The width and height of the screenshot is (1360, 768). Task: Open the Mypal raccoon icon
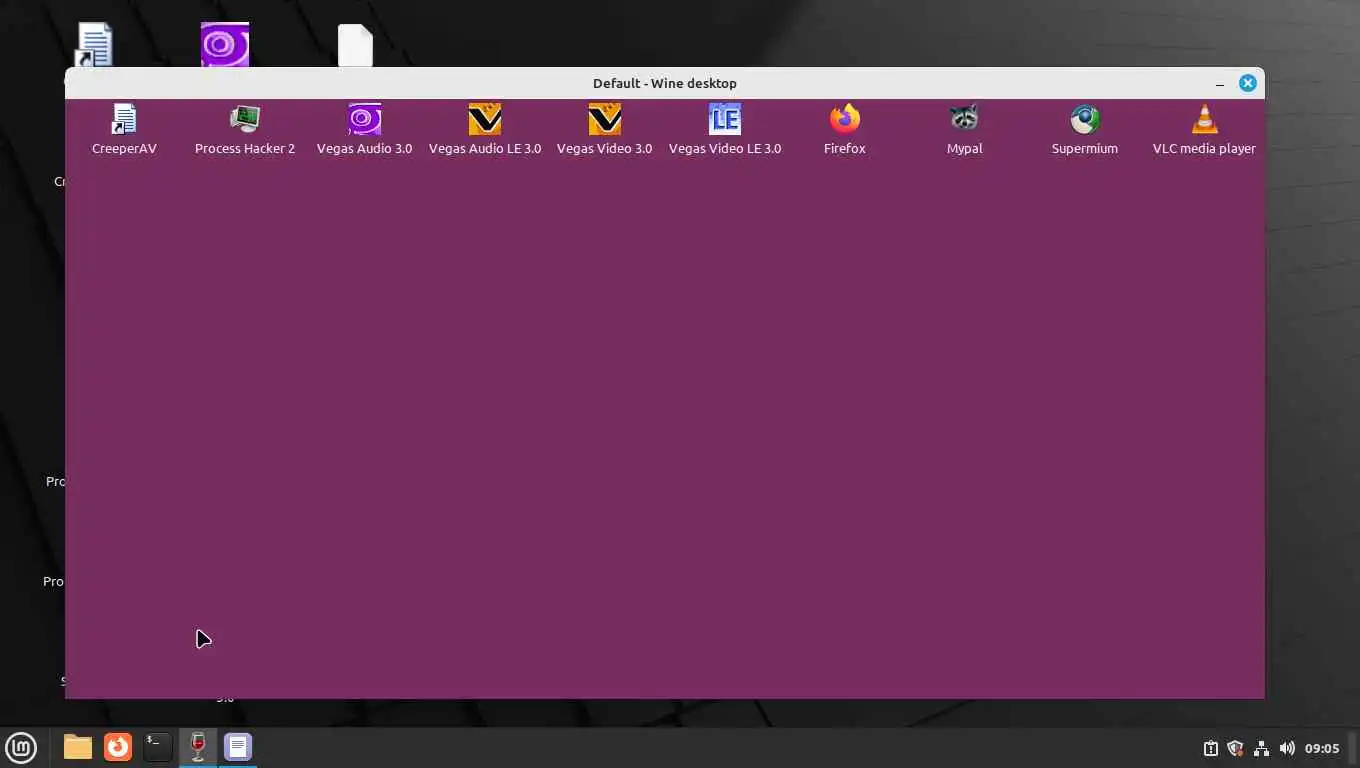(965, 130)
